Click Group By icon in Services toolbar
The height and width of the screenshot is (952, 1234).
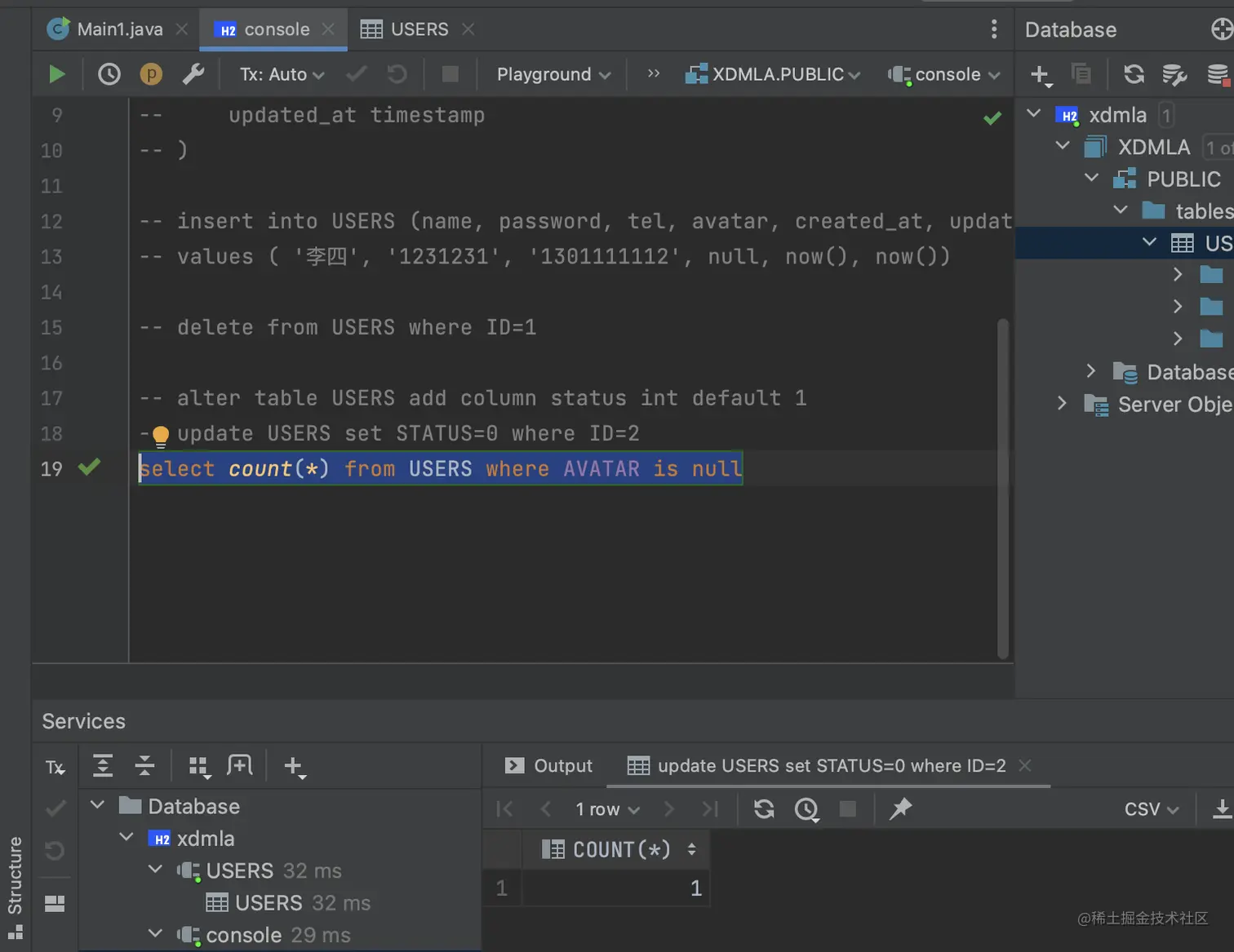click(x=199, y=767)
